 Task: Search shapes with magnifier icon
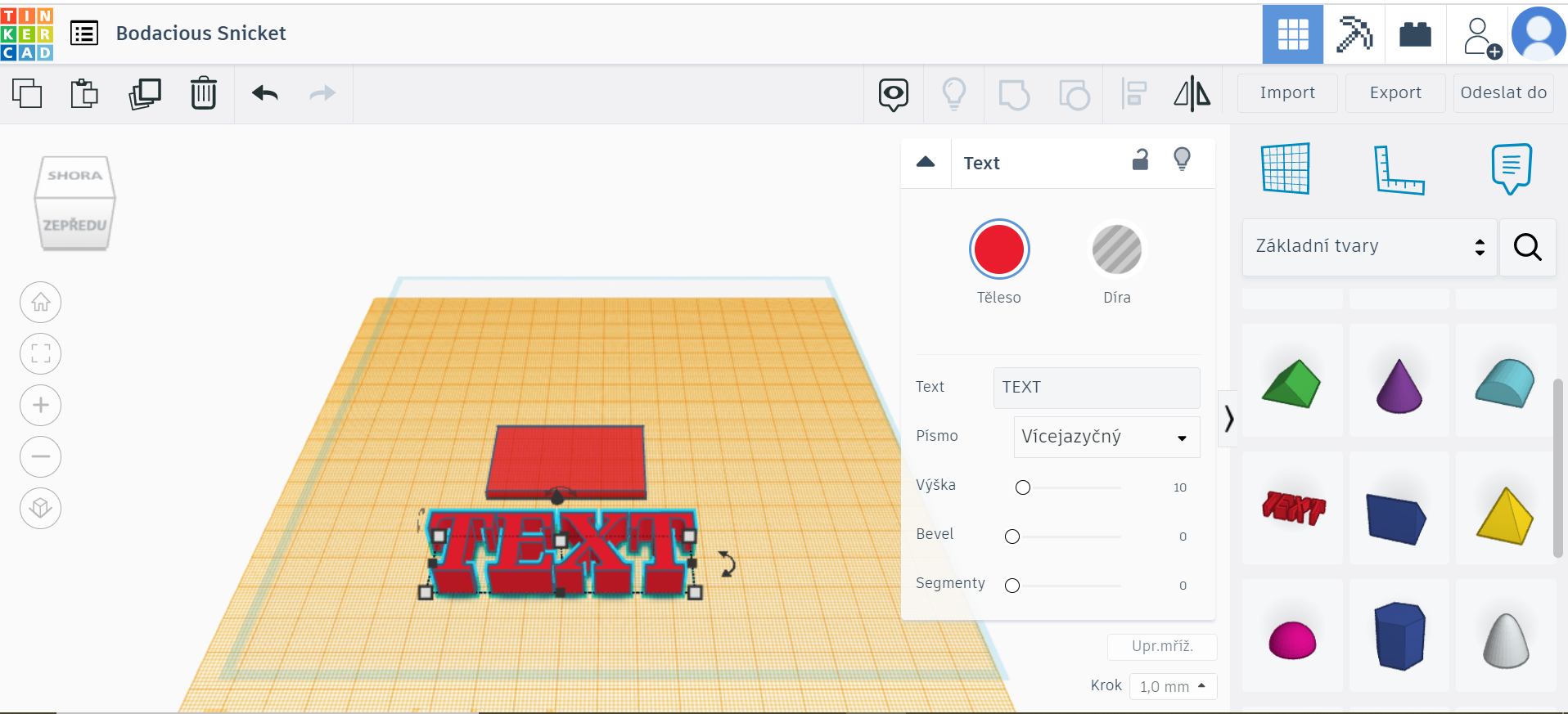click(x=1528, y=247)
